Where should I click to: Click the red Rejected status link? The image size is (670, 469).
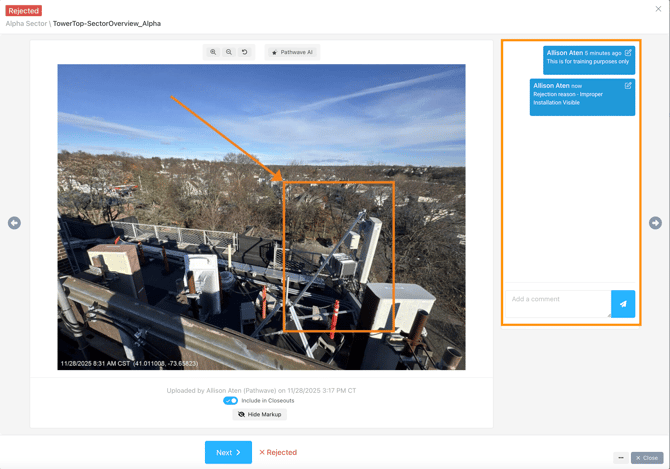pyautogui.click(x=278, y=452)
